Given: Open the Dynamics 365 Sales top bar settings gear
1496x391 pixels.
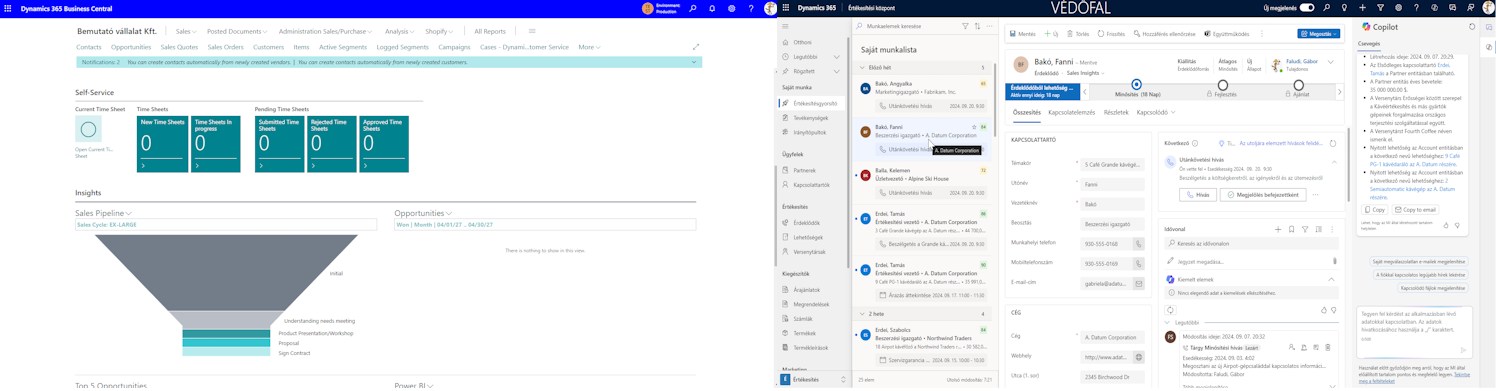Looking at the screenshot, I should [x=1398, y=8].
